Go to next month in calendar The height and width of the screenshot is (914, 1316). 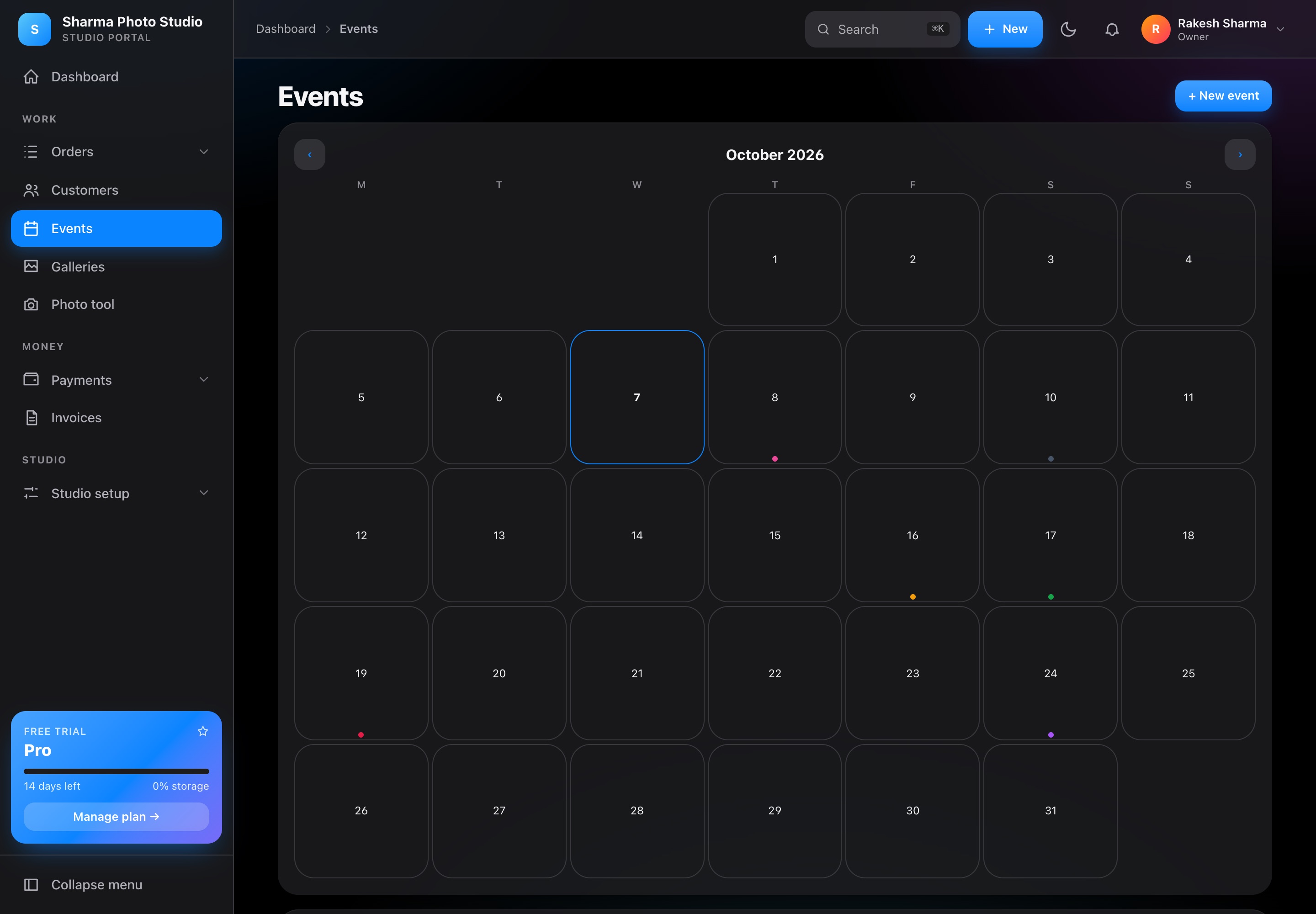coord(1240,154)
